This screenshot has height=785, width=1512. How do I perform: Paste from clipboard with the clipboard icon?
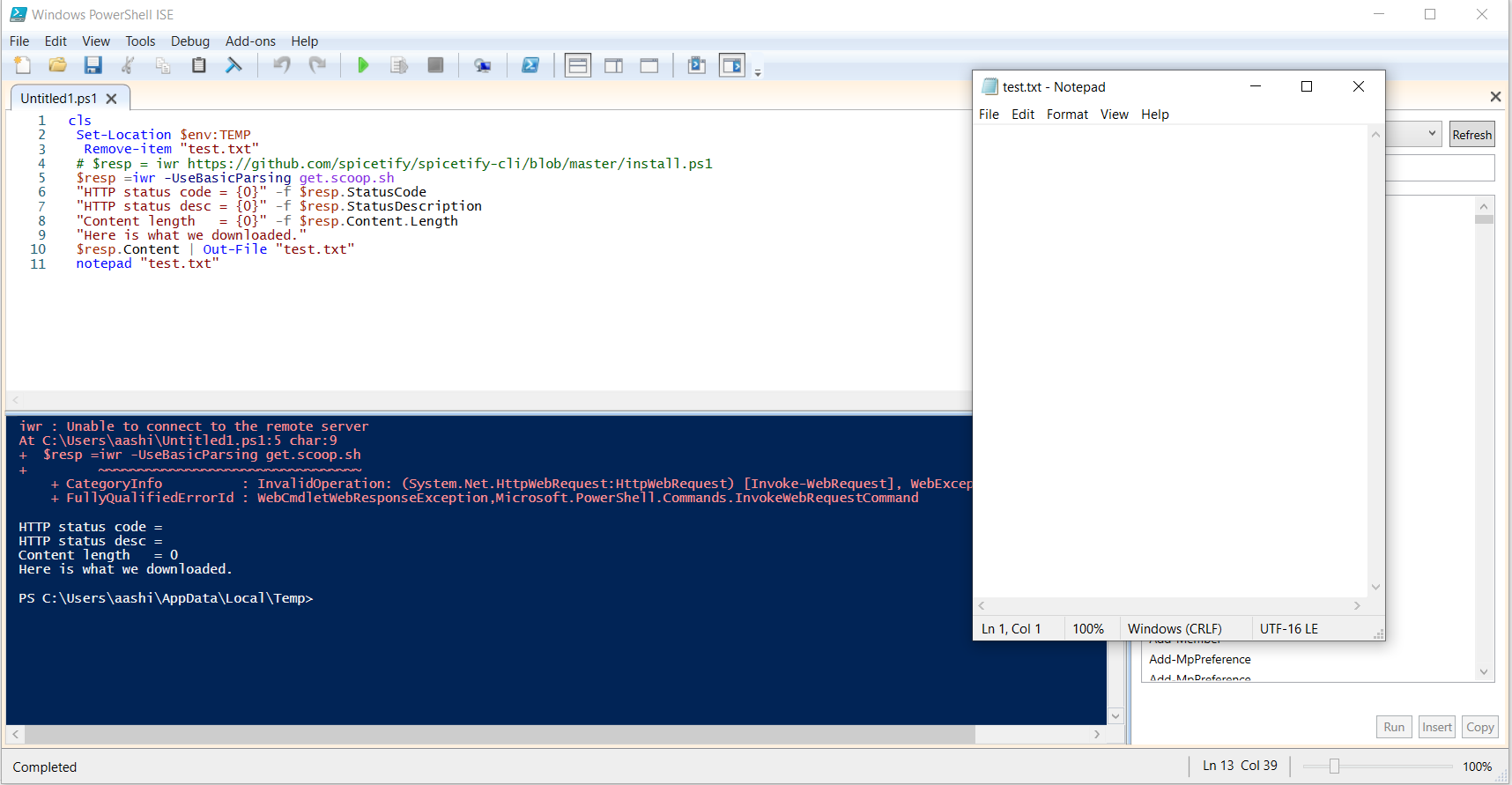pyautogui.click(x=199, y=65)
